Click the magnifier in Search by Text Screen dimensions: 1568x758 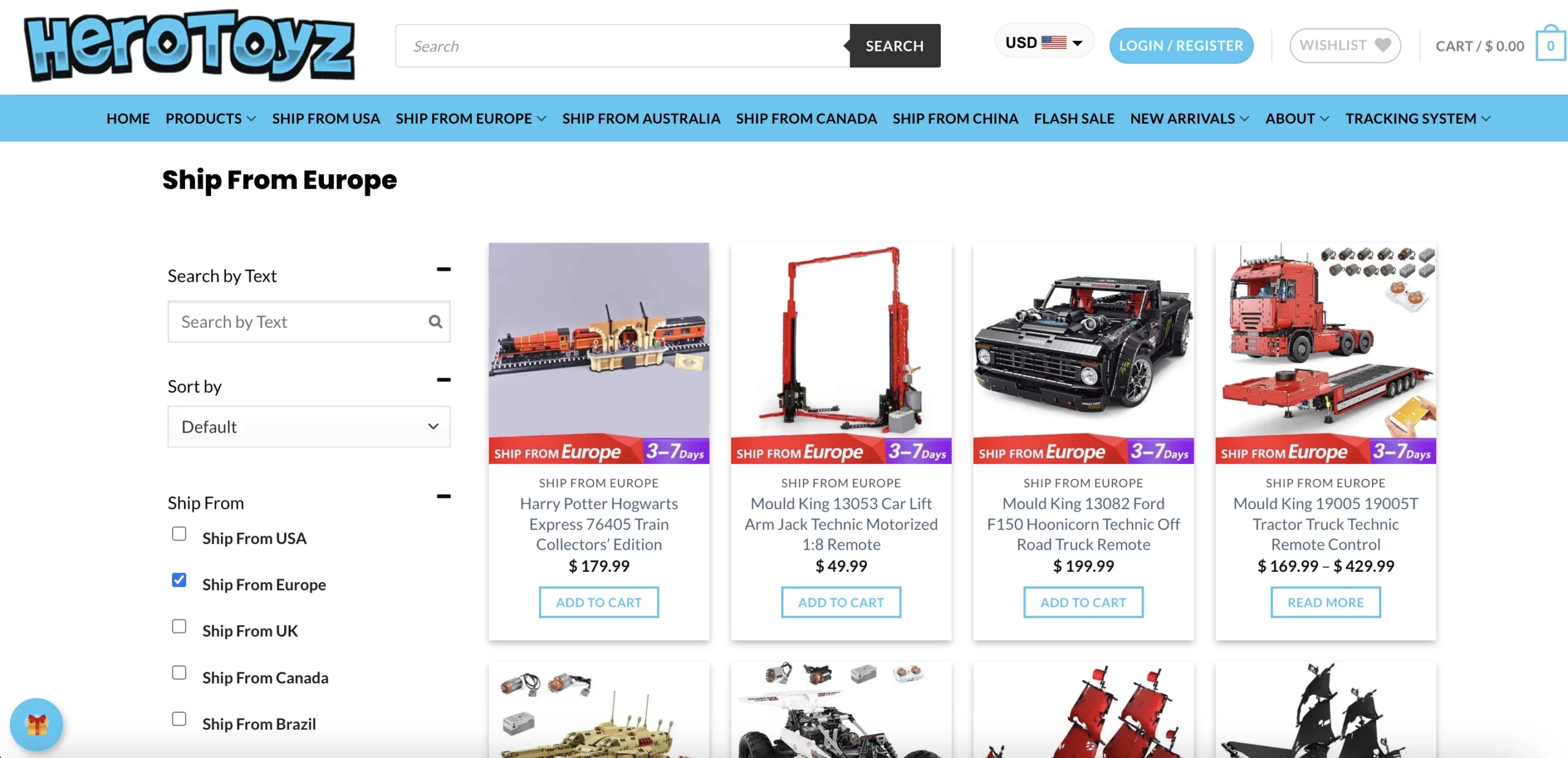pyautogui.click(x=435, y=321)
